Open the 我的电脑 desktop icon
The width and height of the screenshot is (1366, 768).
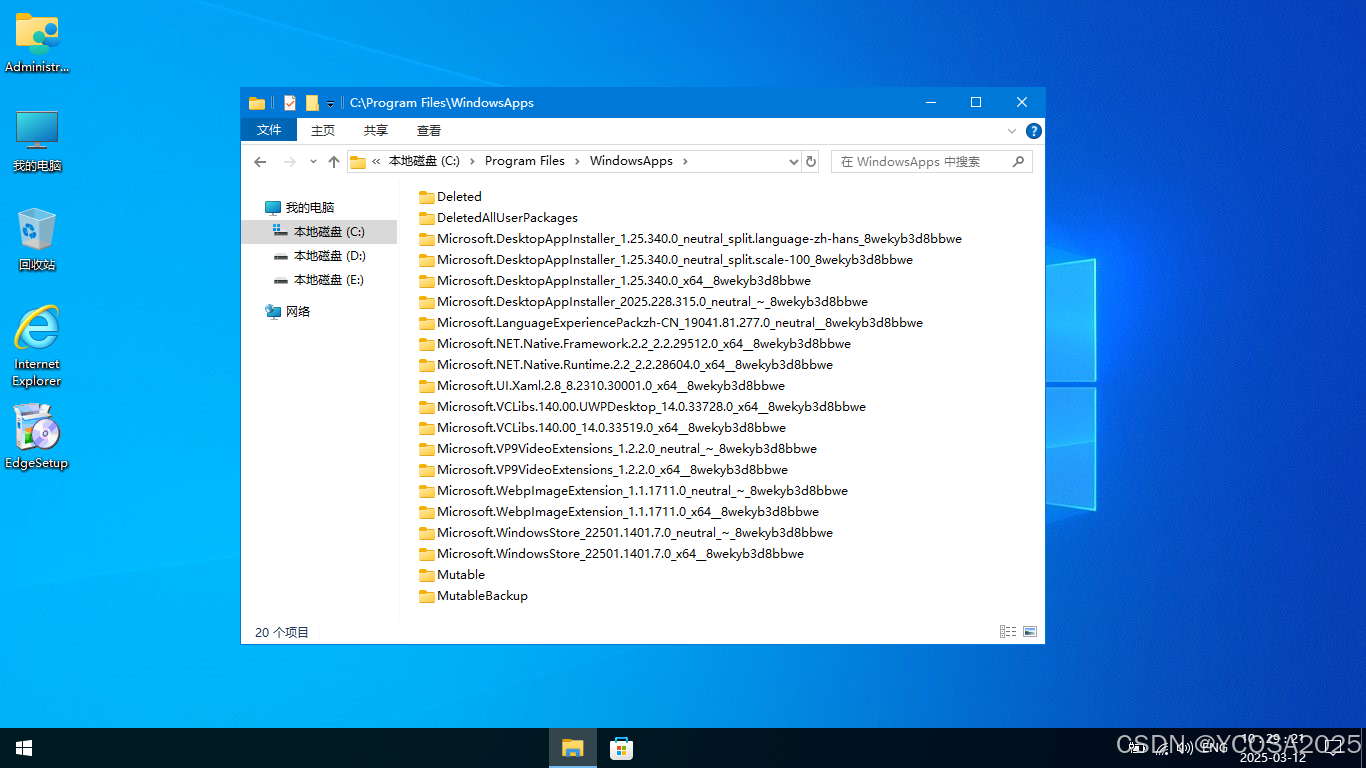point(37,141)
